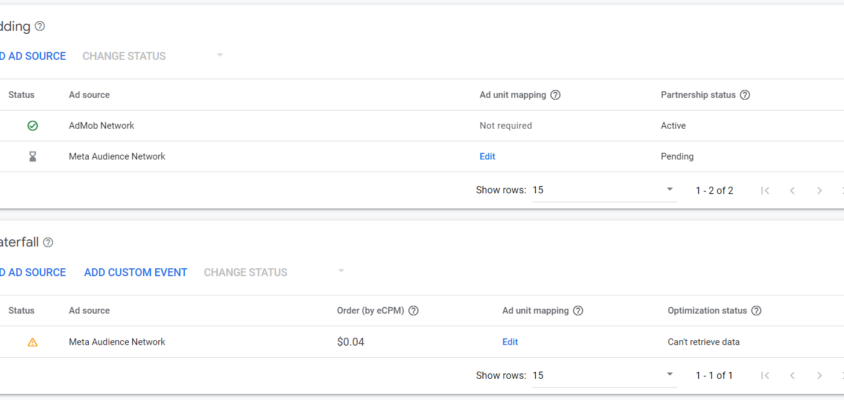Click the $0.04 eCPM value
The image size is (844, 400).
(x=351, y=342)
